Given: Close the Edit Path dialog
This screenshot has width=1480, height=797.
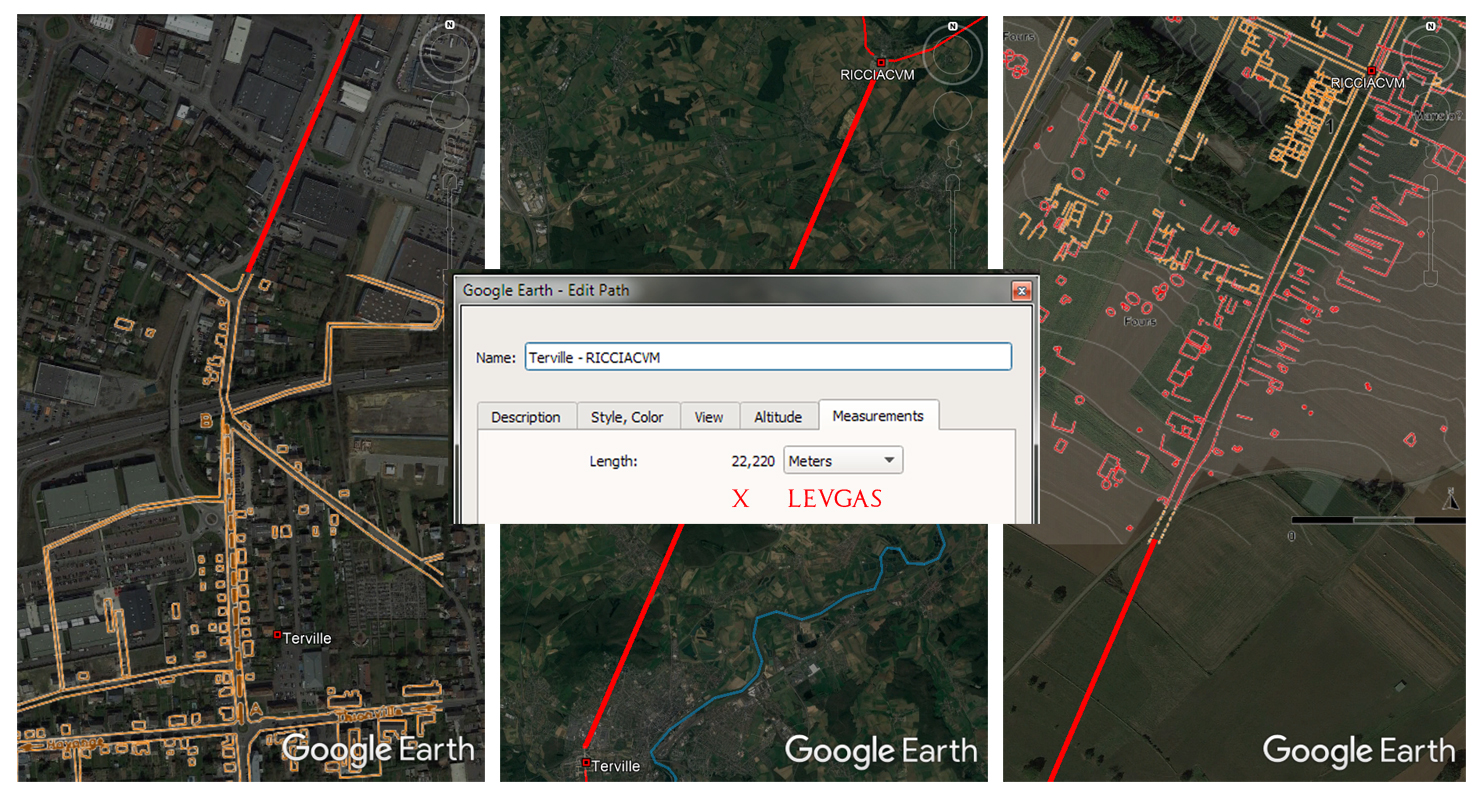Looking at the screenshot, I should pos(1021,292).
